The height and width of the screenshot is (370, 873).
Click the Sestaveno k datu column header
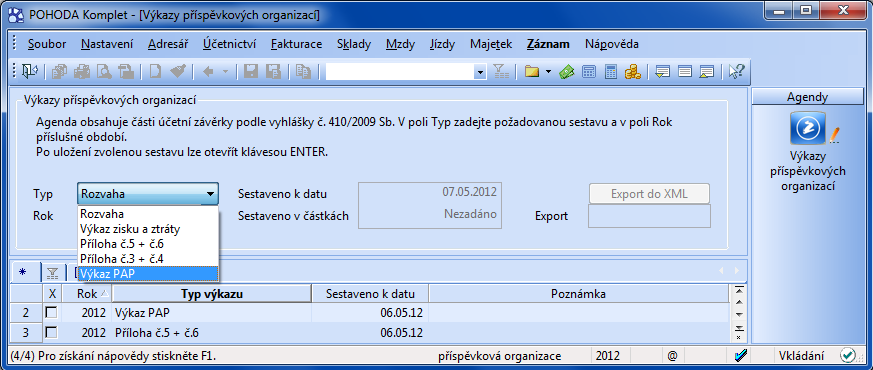pyautogui.click(x=370, y=294)
